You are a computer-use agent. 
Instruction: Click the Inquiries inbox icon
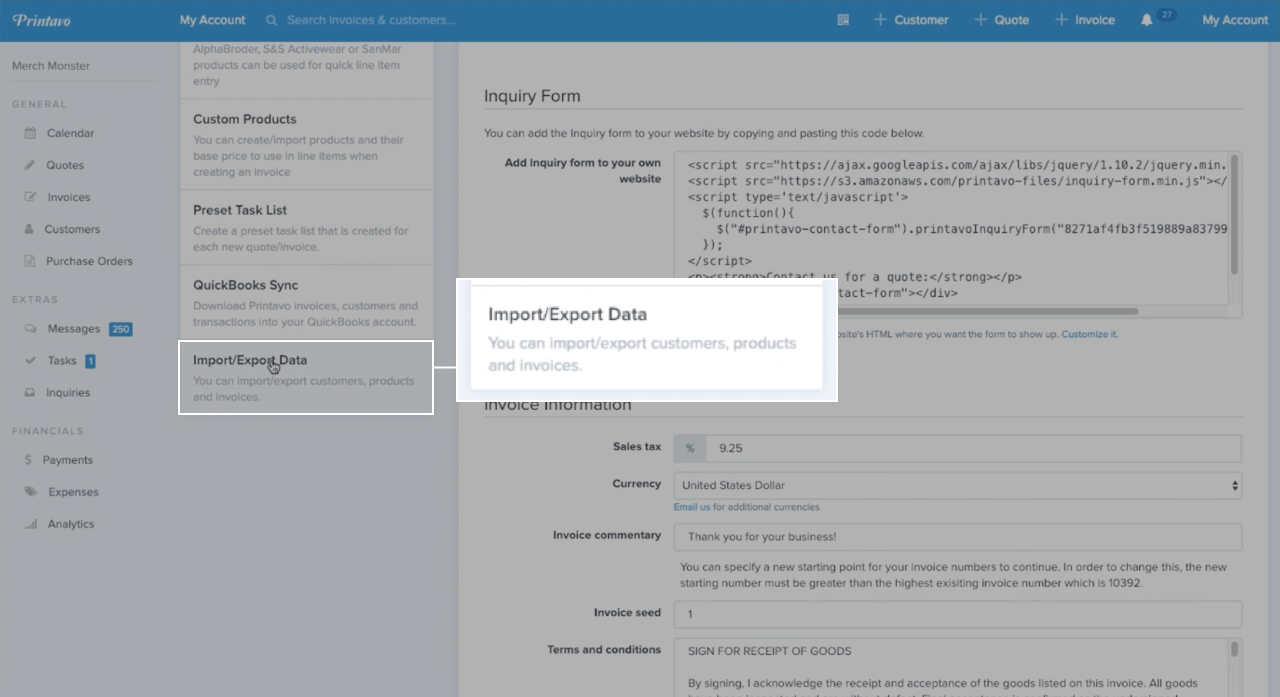click(x=30, y=393)
